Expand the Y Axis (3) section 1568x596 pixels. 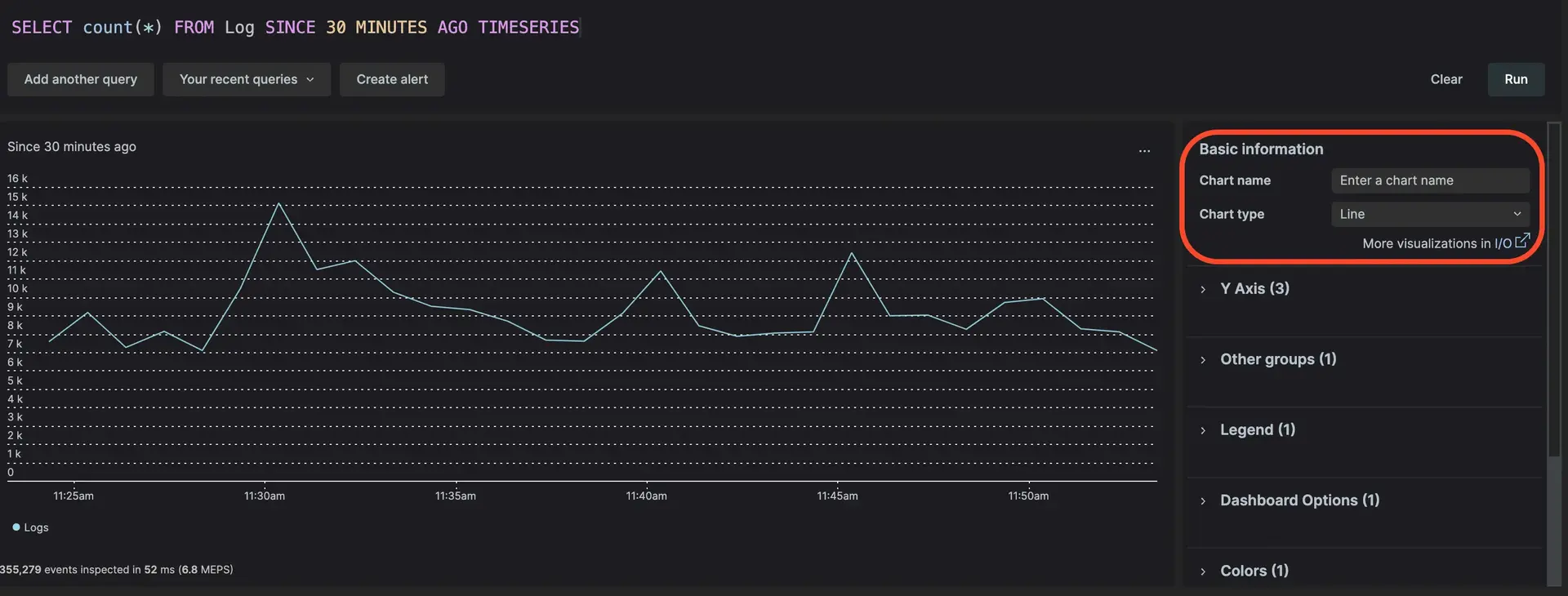pyautogui.click(x=1254, y=289)
